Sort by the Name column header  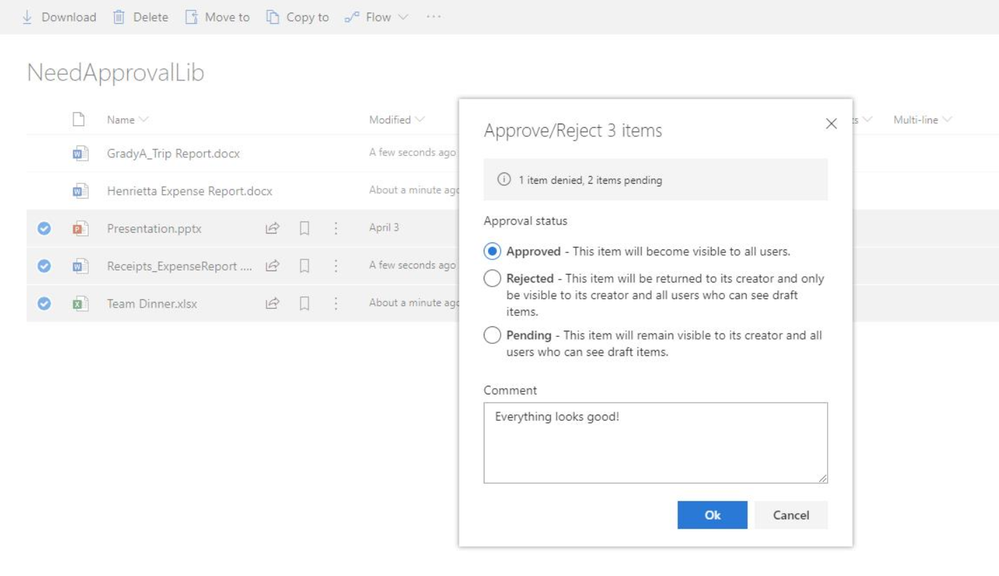(x=127, y=120)
